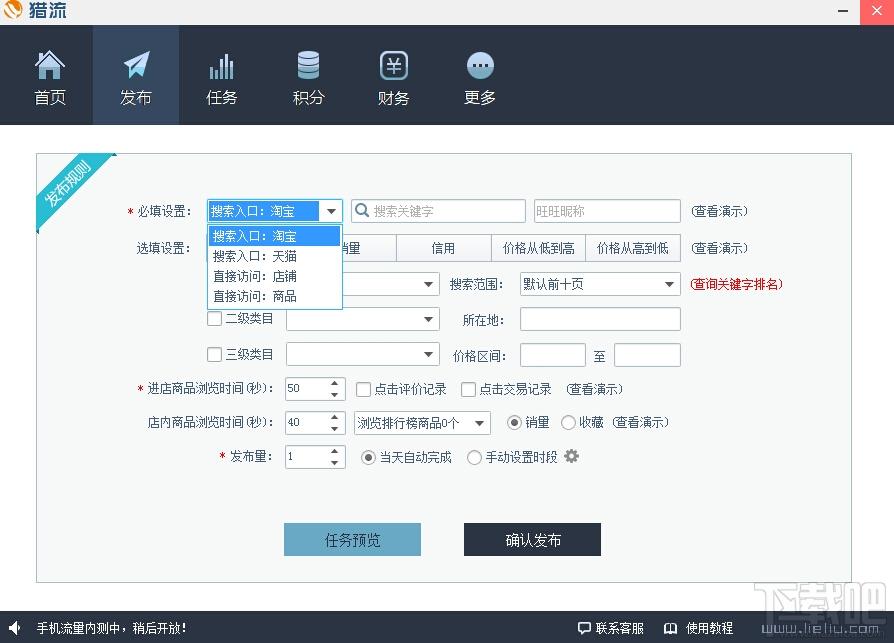Go to the 首页 home icon
Image resolution: width=894 pixels, height=643 pixels.
click(x=50, y=65)
